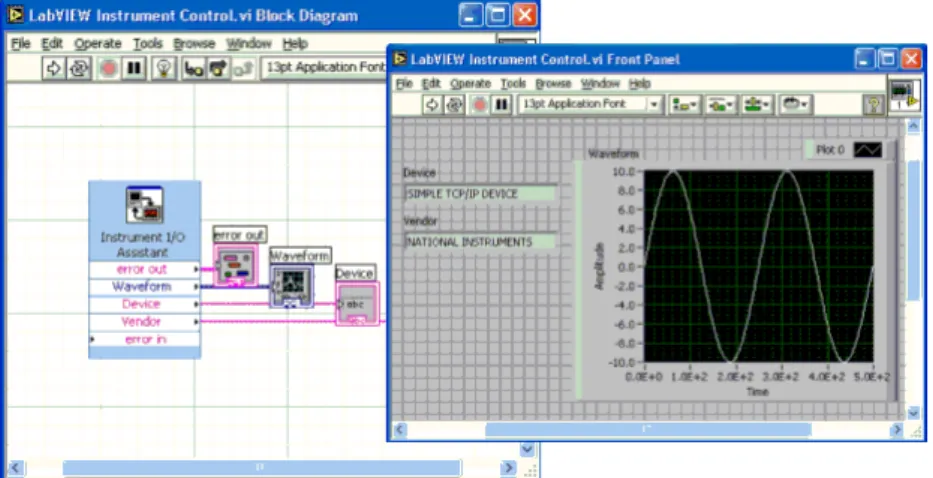
Task: Open Tools menu in Block Diagram window
Action: point(148,43)
